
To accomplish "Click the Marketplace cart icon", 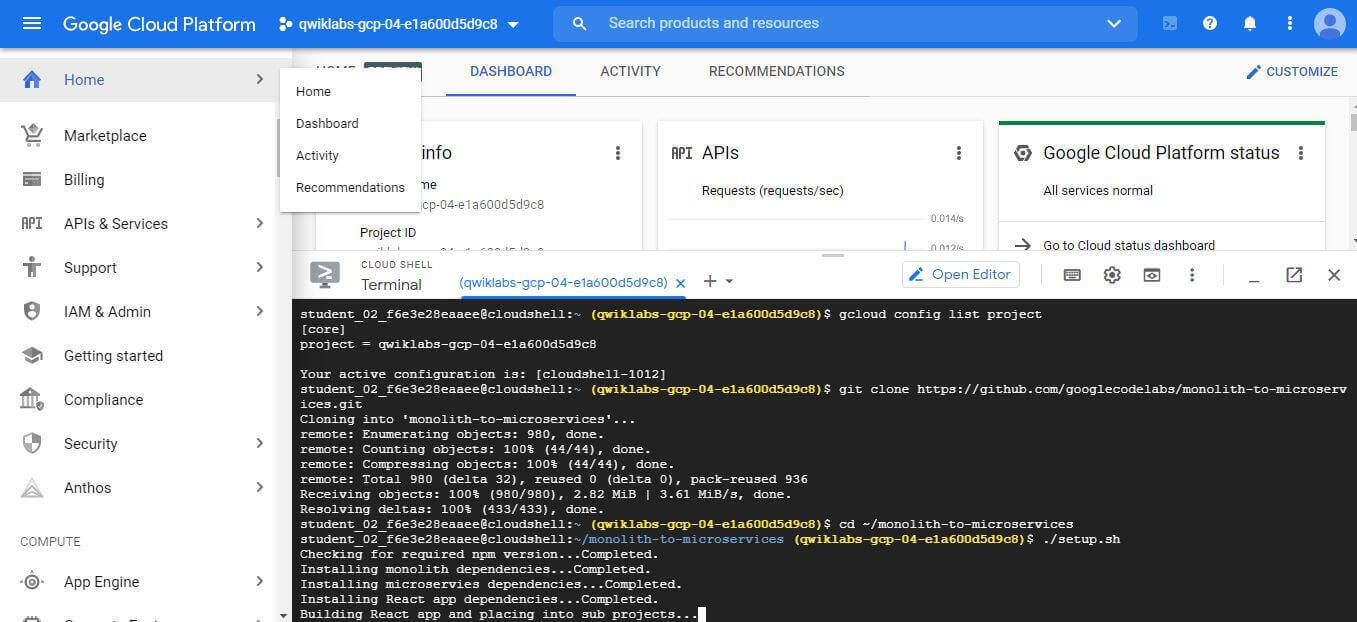I will (32, 135).
